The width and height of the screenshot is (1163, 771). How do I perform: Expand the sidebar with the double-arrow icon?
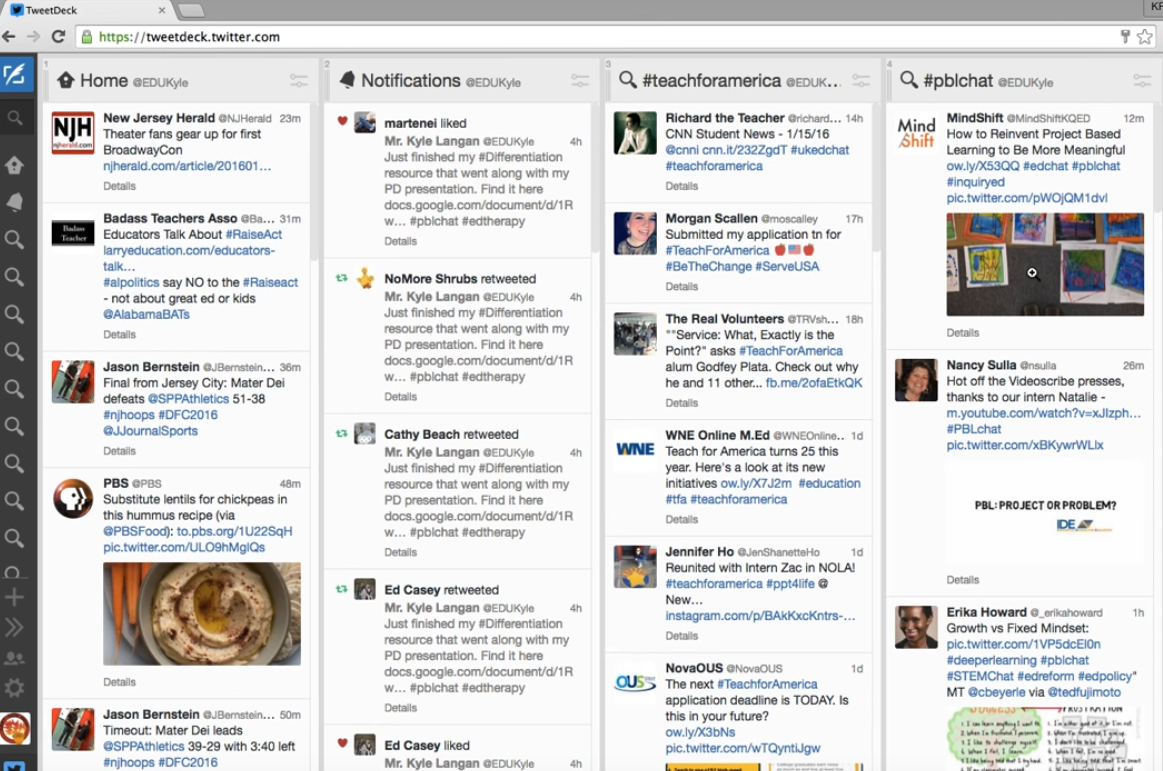pyautogui.click(x=14, y=628)
